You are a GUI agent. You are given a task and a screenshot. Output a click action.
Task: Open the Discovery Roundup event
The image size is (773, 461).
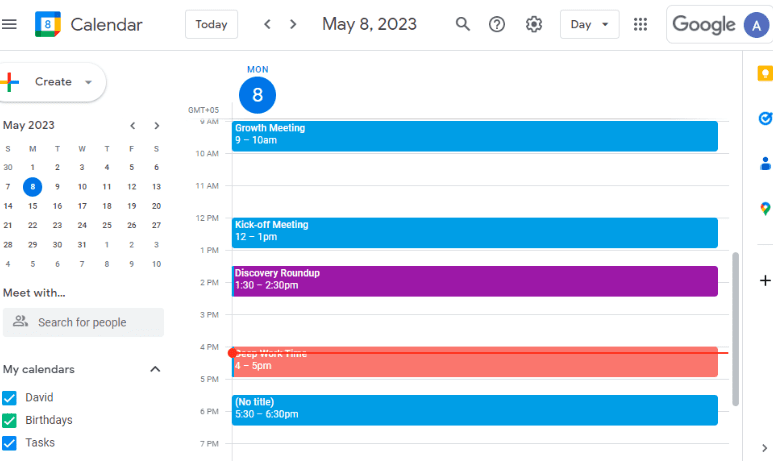[x=475, y=281]
